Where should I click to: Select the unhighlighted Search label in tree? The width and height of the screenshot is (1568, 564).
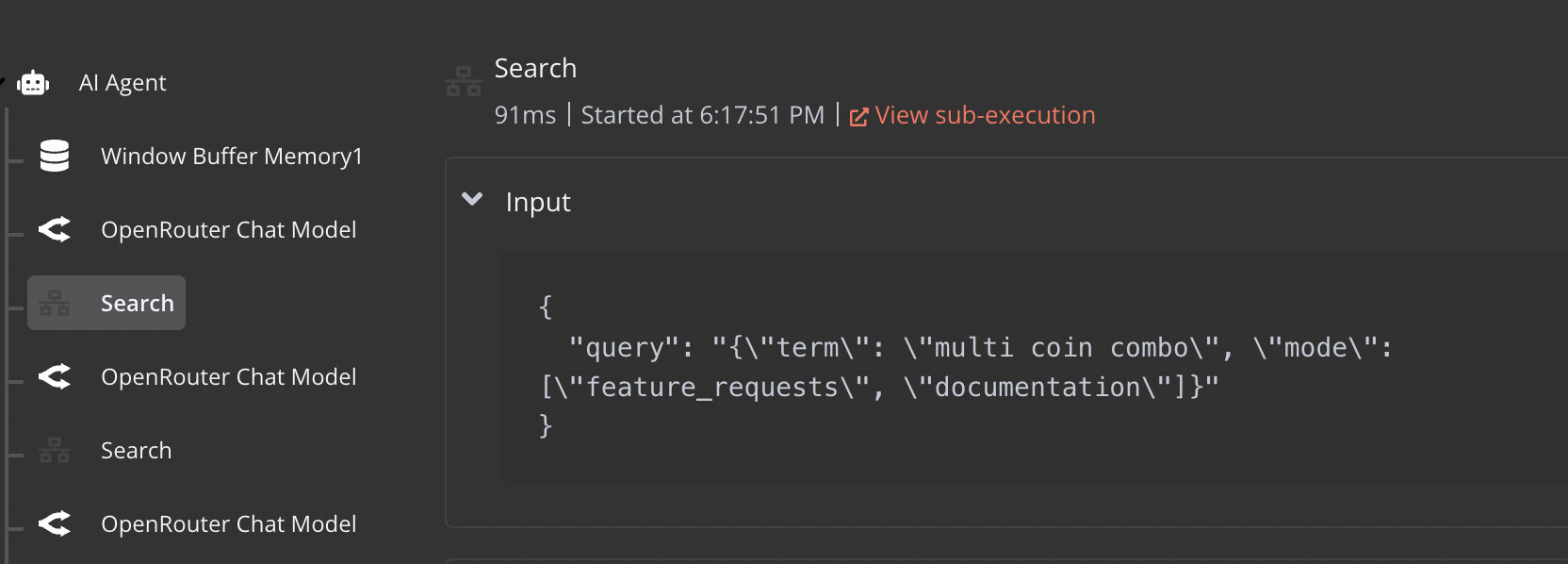[137, 450]
